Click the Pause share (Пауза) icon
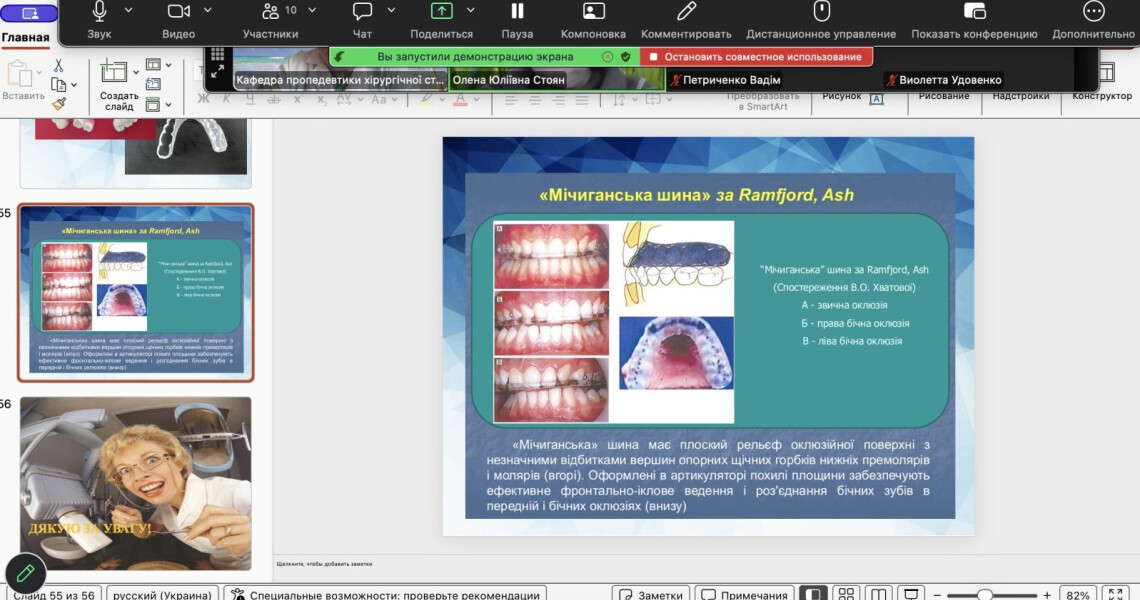 pos(517,12)
